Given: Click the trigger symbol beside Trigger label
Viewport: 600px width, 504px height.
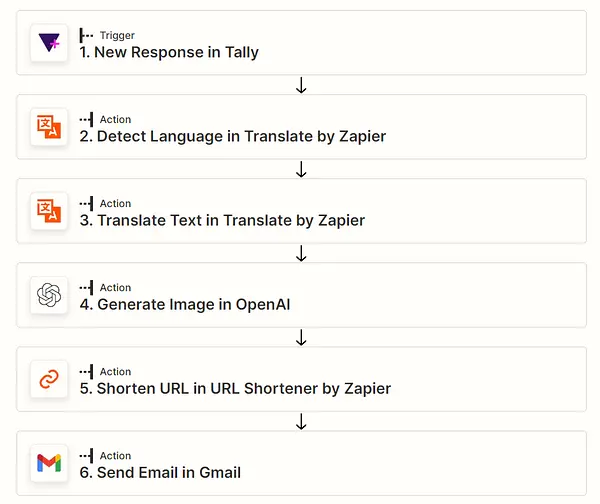Looking at the screenshot, I should tap(86, 35).
